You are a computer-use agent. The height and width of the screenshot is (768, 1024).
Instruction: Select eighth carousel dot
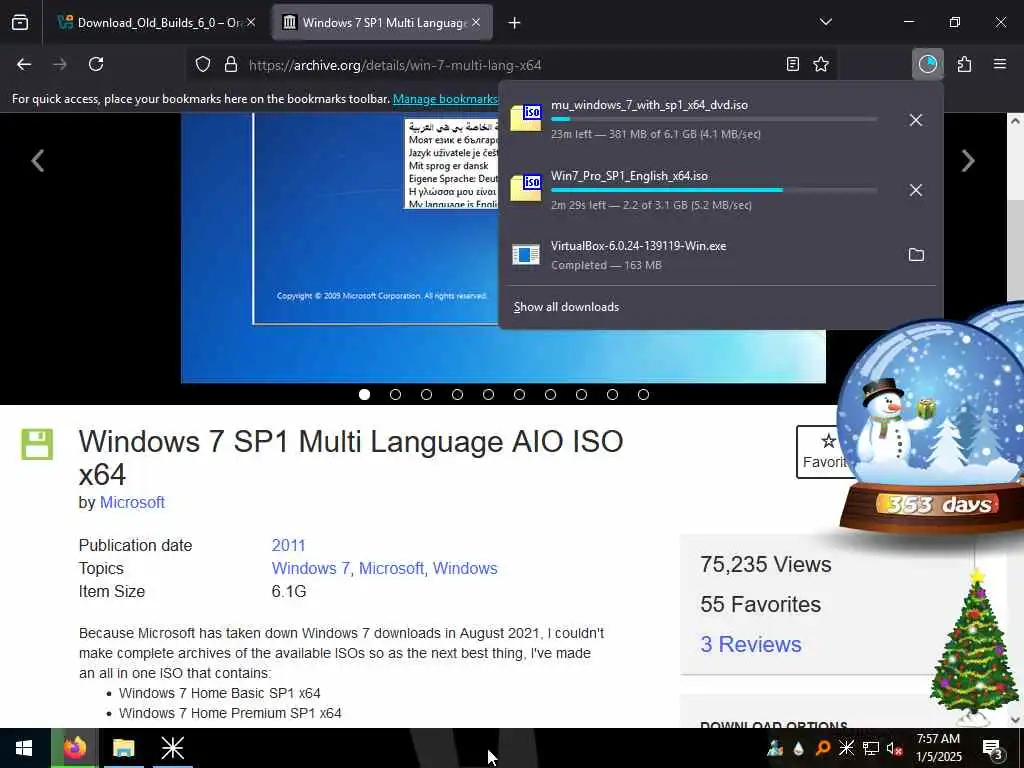pos(581,394)
